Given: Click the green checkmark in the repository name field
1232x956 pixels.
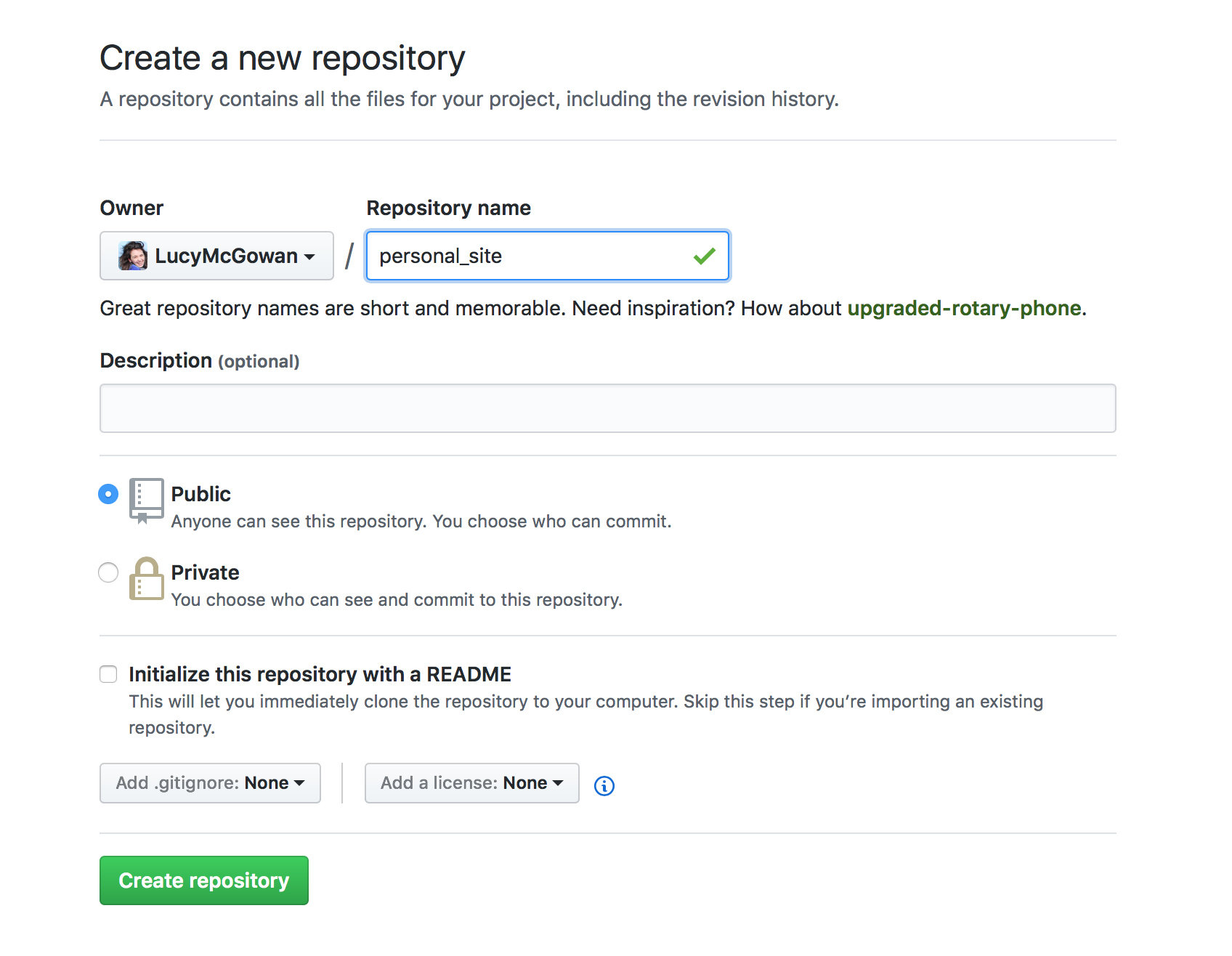Looking at the screenshot, I should [704, 256].
